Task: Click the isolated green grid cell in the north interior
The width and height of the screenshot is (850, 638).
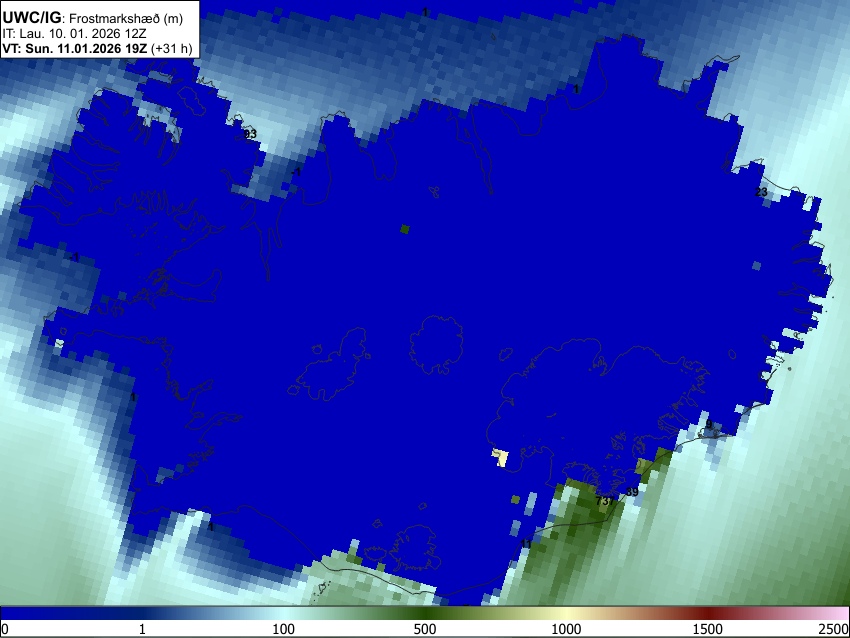Action: pyautogui.click(x=404, y=229)
